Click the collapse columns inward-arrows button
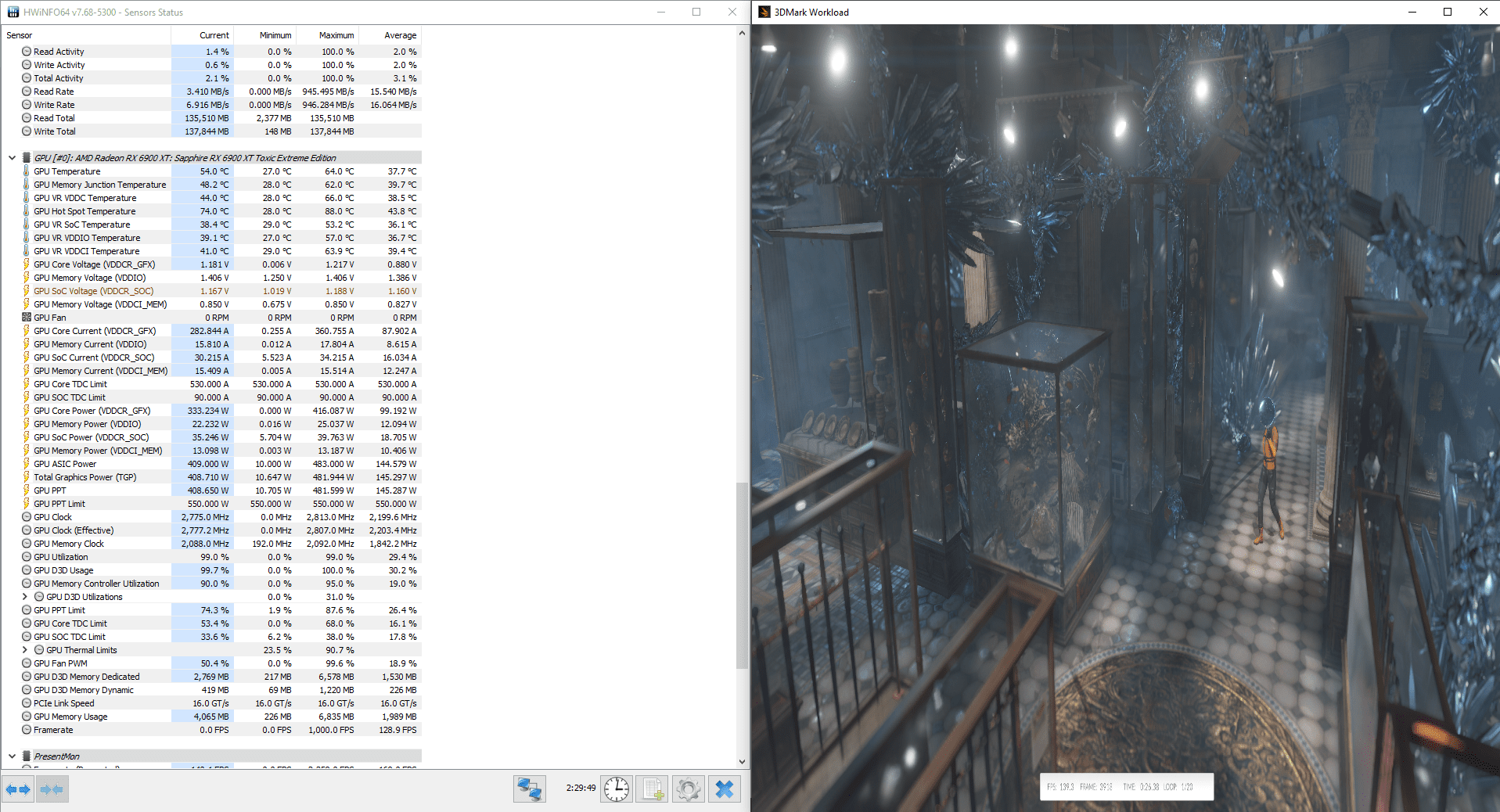1500x812 pixels. [x=52, y=789]
